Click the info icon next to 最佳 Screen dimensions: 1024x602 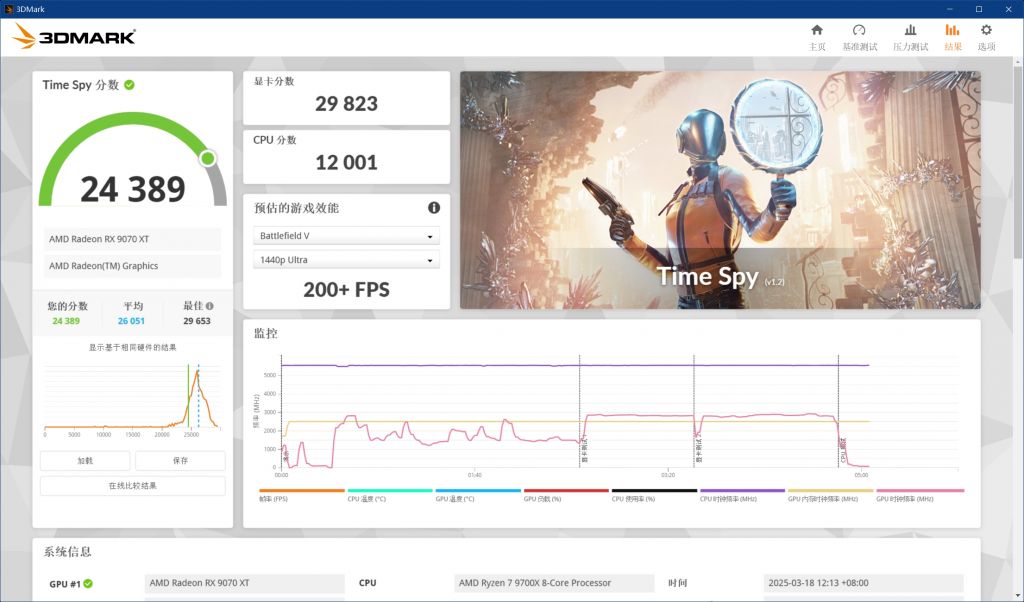click(x=210, y=306)
